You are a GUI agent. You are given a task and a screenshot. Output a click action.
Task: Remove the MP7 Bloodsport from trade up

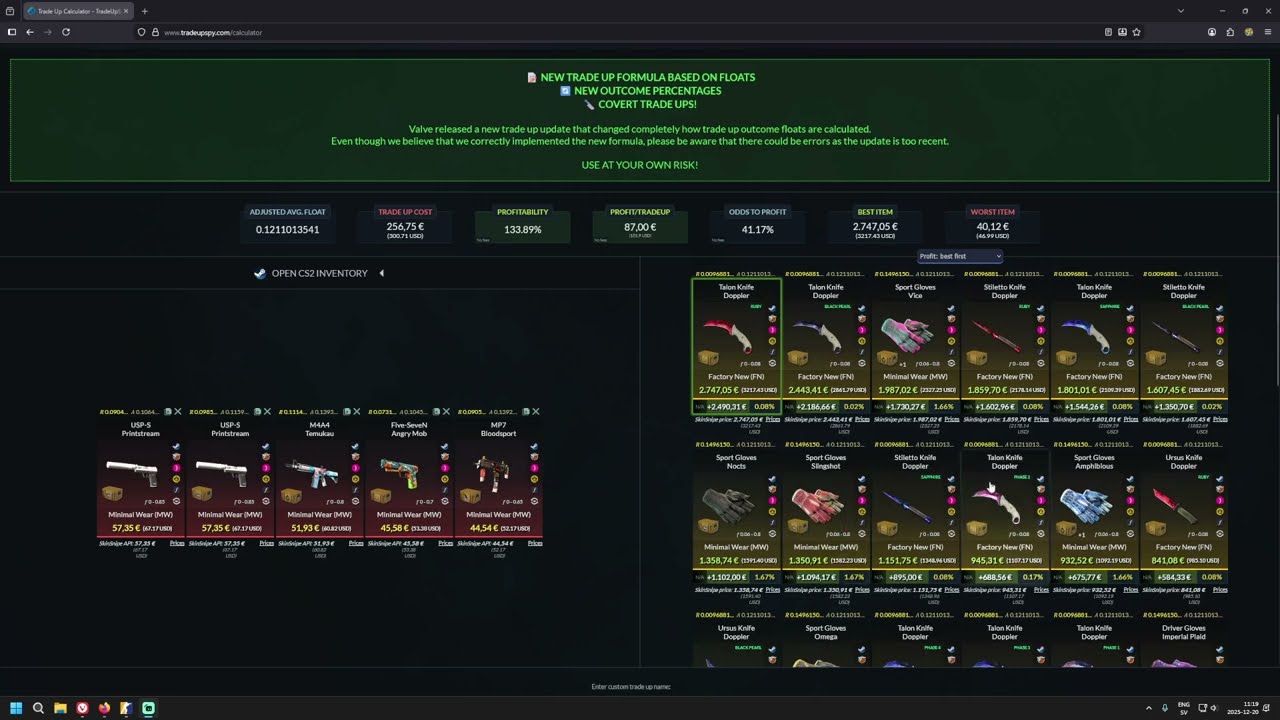(x=536, y=411)
